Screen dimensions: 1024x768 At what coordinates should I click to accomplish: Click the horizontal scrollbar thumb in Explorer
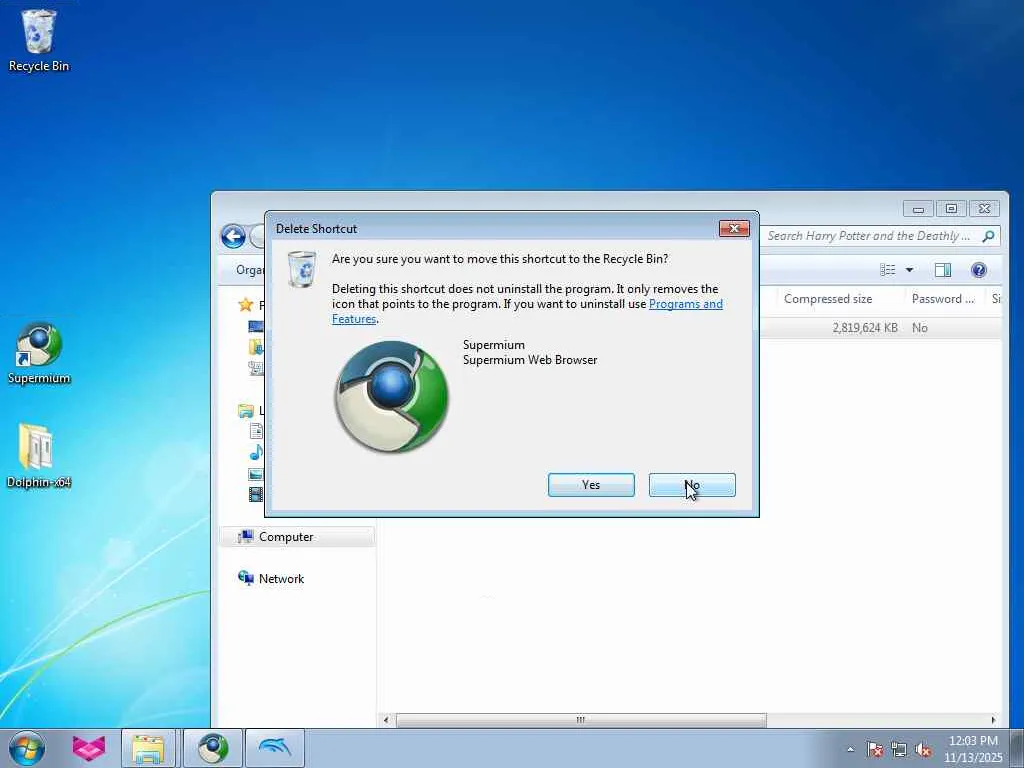coord(581,720)
